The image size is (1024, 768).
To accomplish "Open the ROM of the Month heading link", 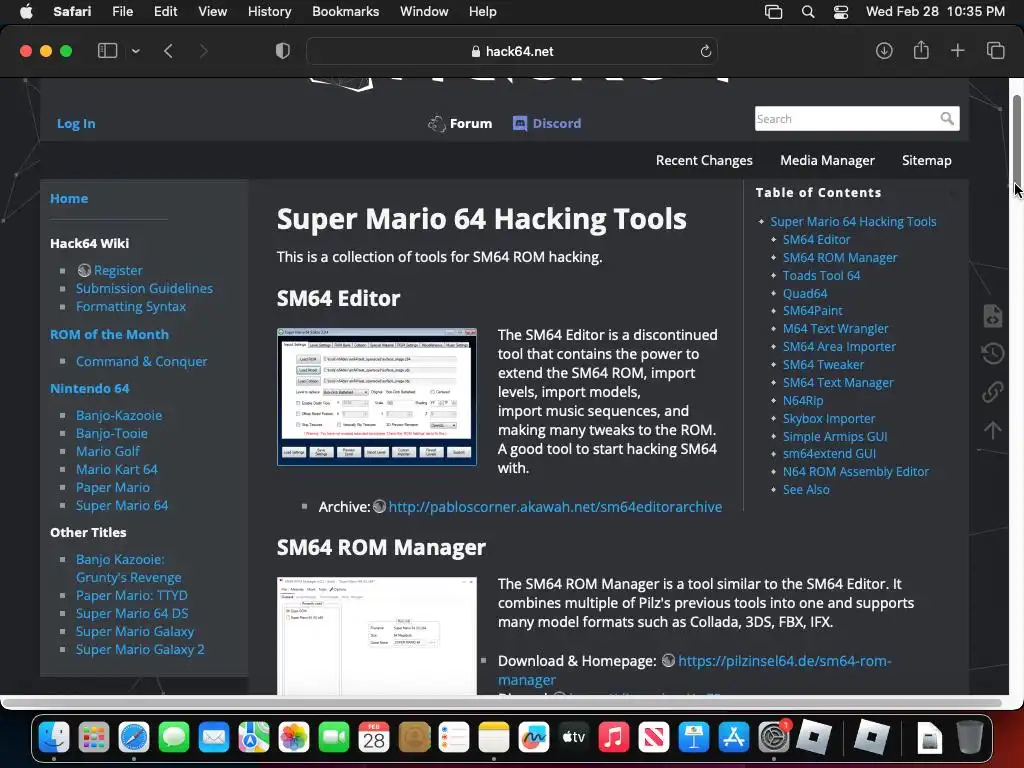I will pyautogui.click(x=109, y=334).
